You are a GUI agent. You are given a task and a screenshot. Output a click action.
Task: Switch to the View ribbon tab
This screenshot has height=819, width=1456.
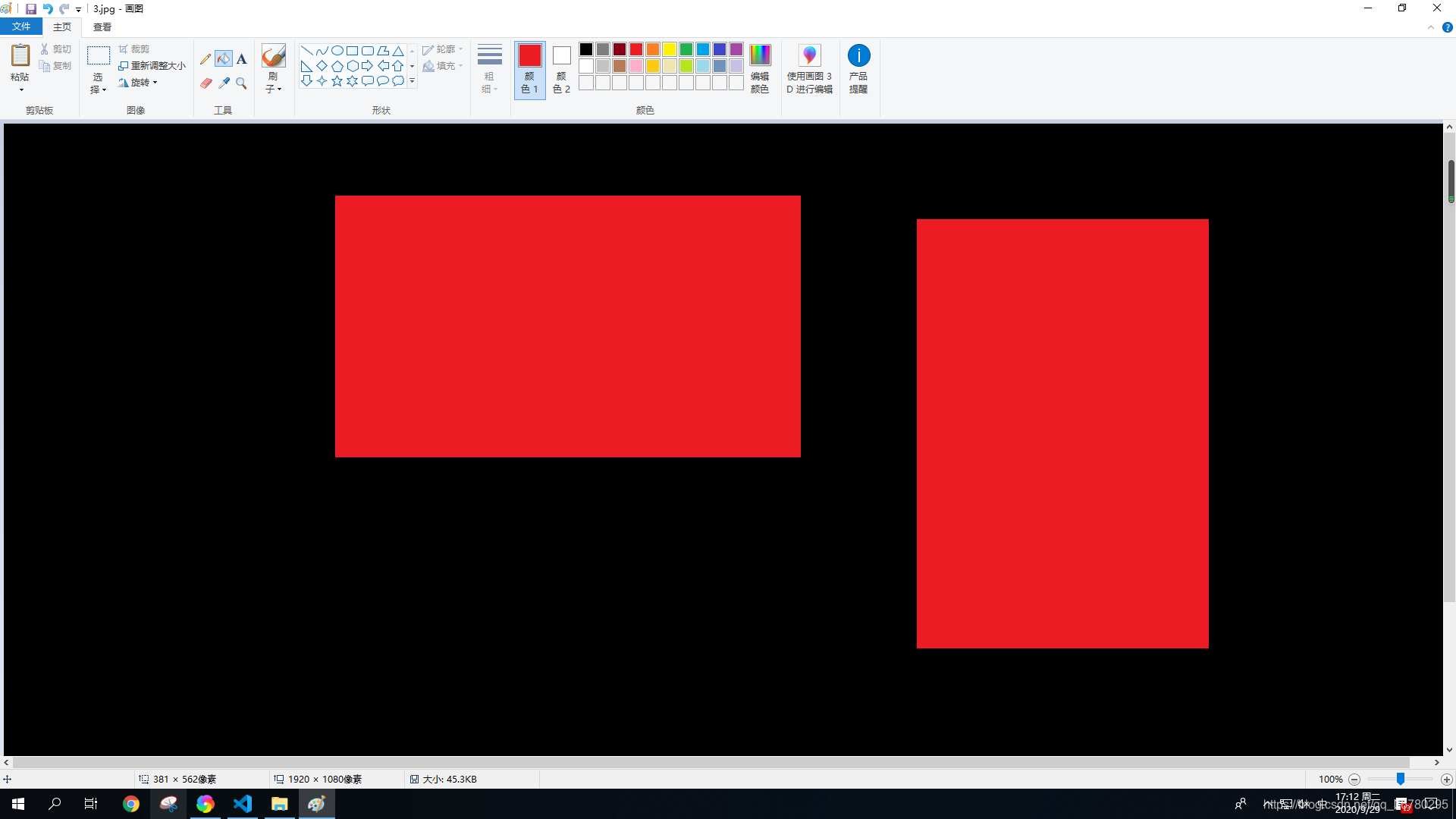click(102, 27)
